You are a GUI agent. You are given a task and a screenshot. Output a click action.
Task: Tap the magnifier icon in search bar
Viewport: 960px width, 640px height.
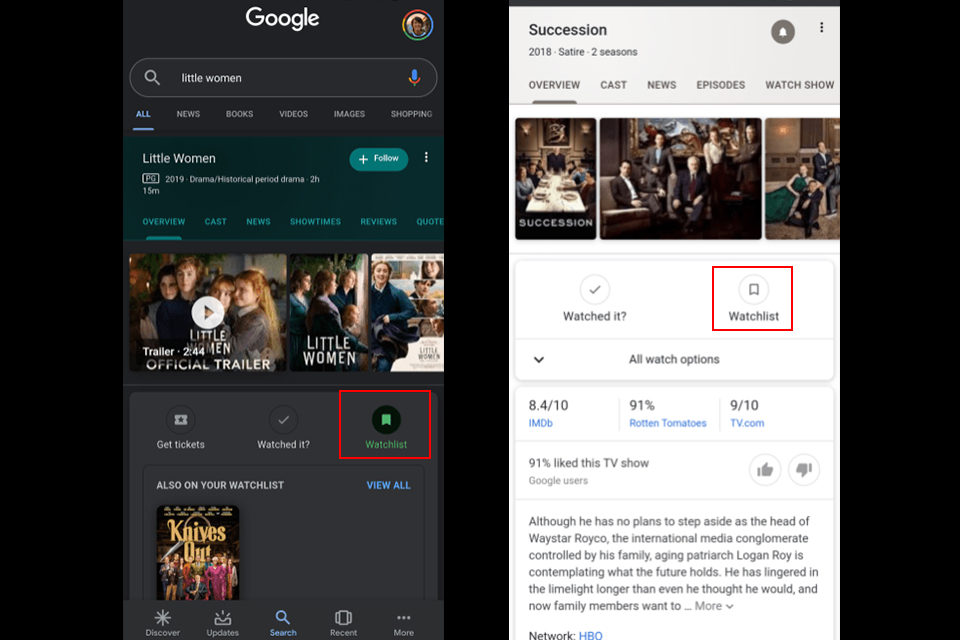(x=152, y=78)
